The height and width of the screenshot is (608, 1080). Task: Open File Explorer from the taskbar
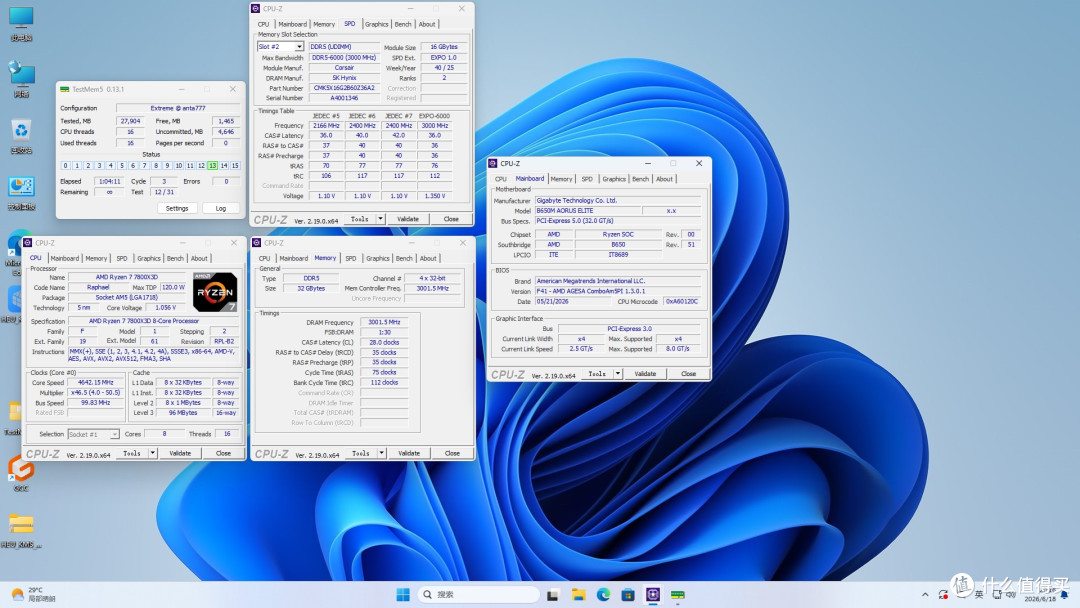579,594
